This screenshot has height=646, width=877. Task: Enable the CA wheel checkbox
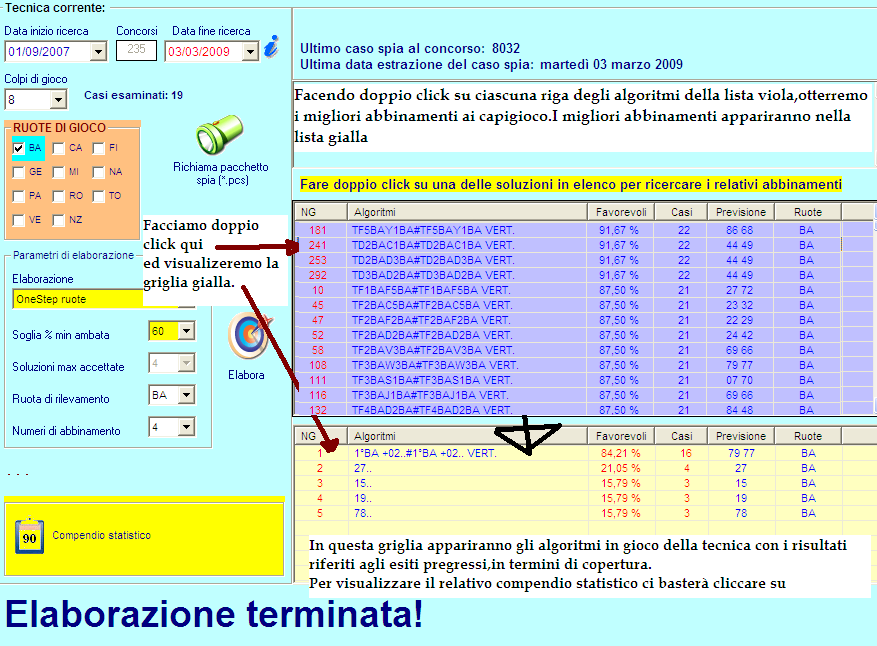(x=58, y=148)
